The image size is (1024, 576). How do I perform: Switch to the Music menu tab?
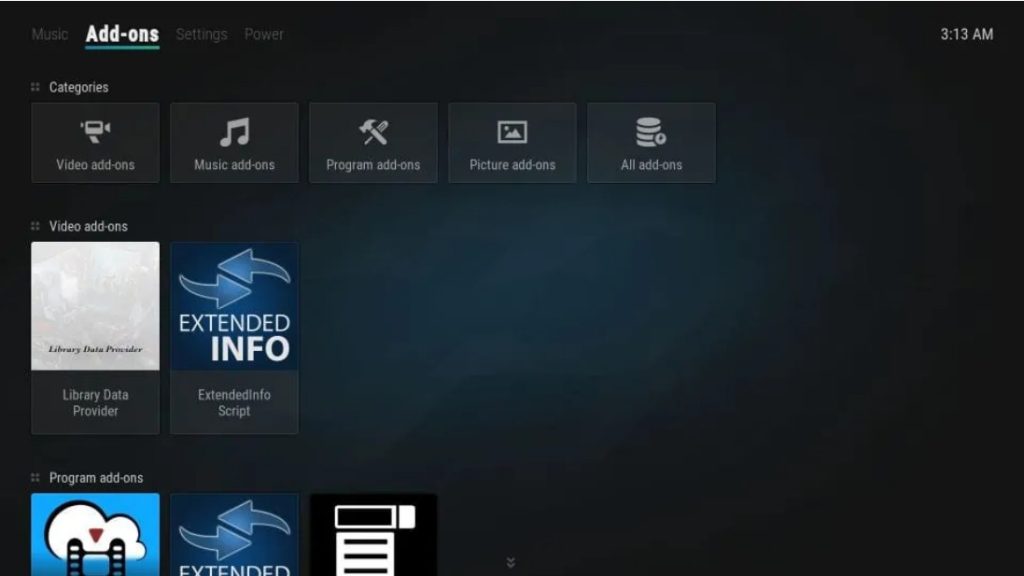(50, 34)
